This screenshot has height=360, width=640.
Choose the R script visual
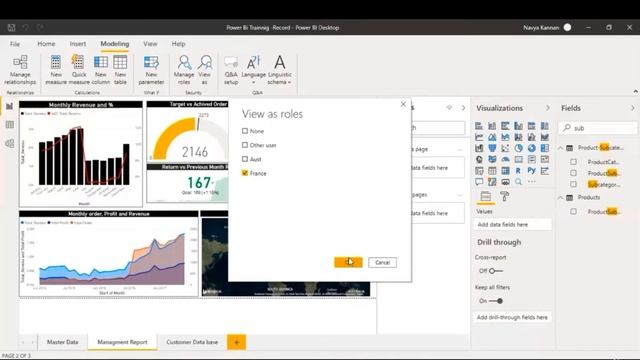click(518, 171)
